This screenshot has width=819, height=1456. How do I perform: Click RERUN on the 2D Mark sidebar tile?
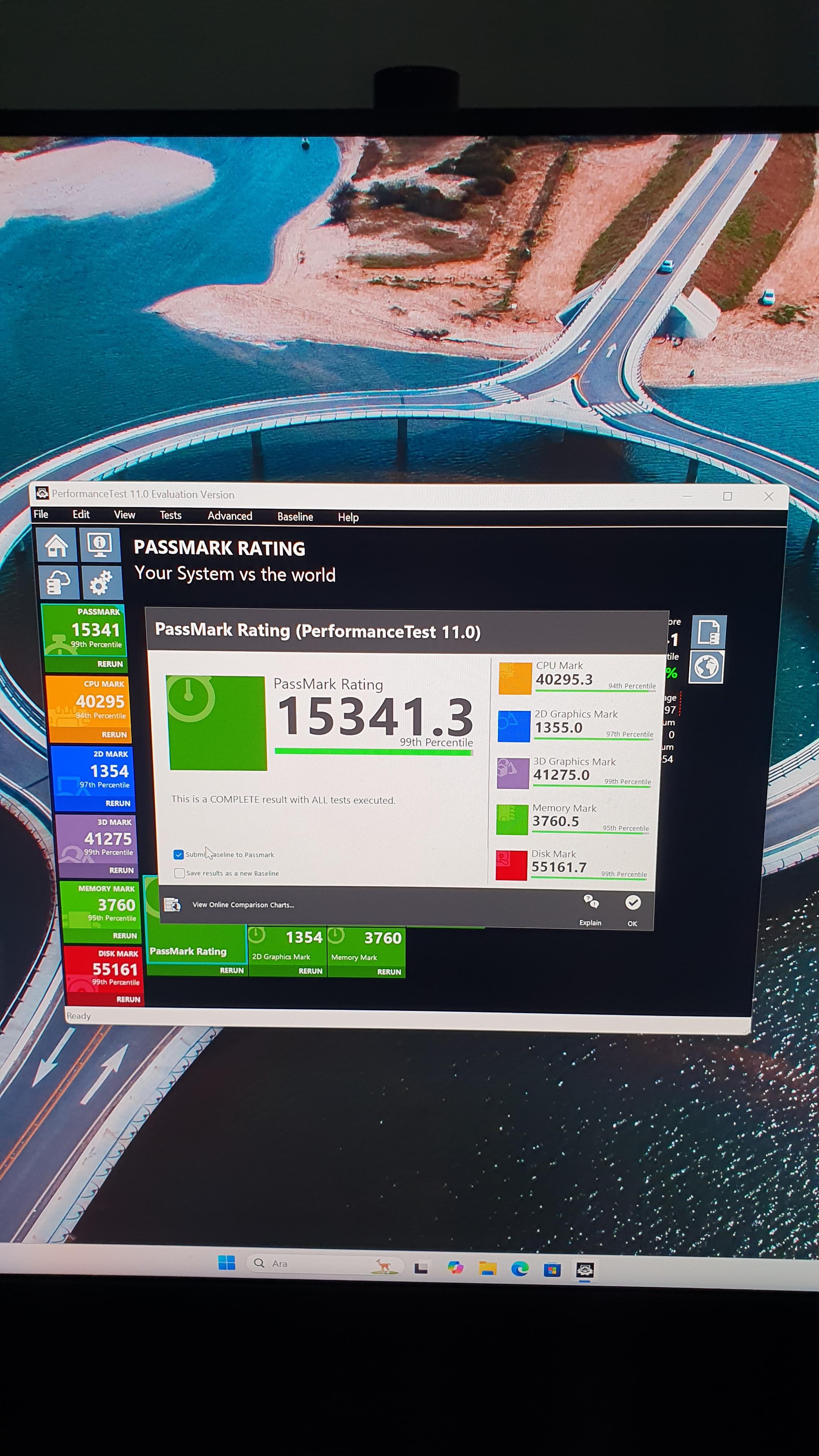click(118, 803)
